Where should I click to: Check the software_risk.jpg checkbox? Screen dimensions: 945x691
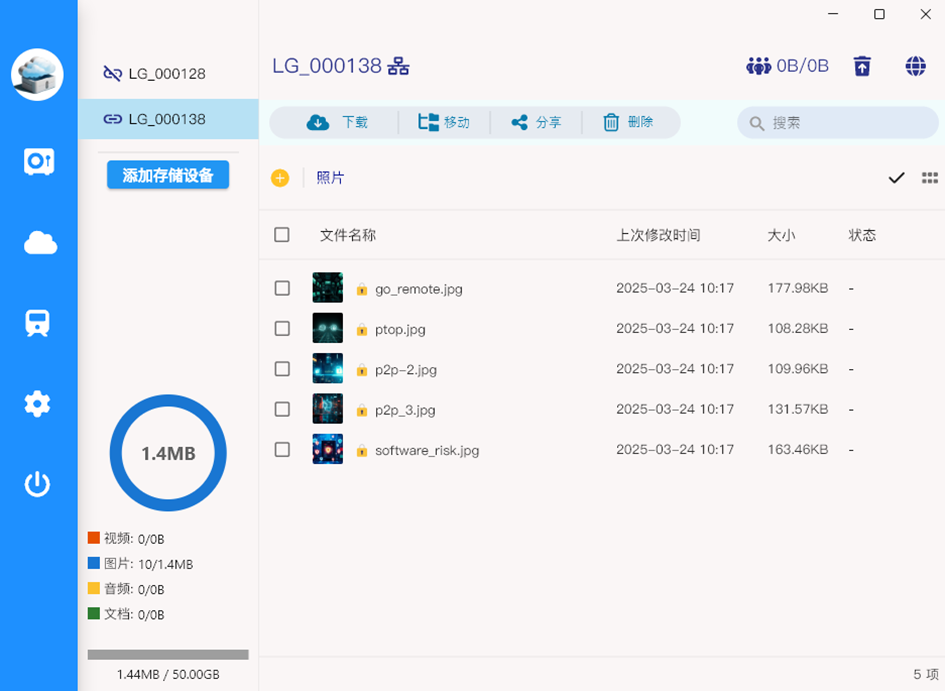pos(282,449)
